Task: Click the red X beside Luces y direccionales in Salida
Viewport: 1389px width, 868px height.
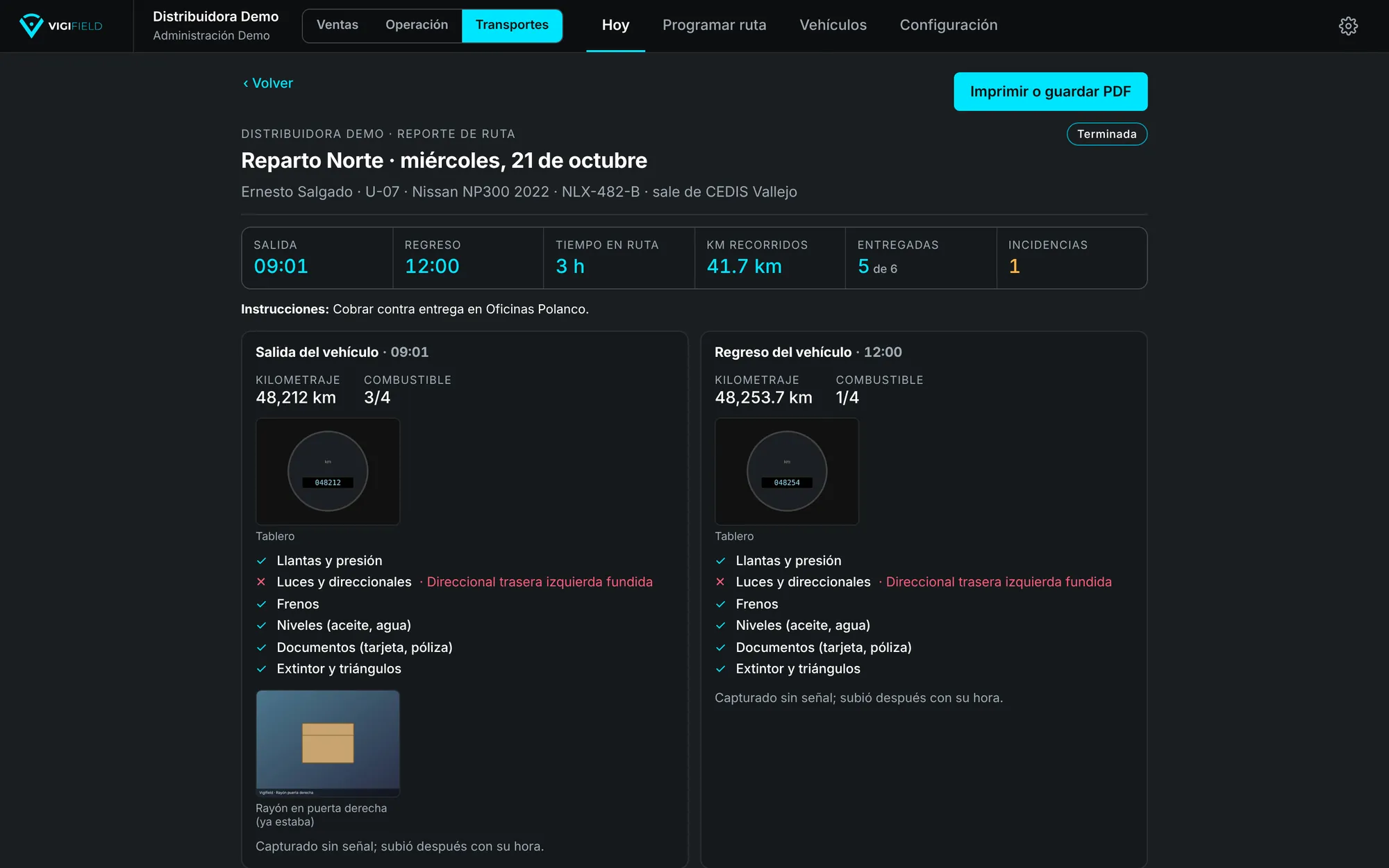Action: pyautogui.click(x=261, y=582)
